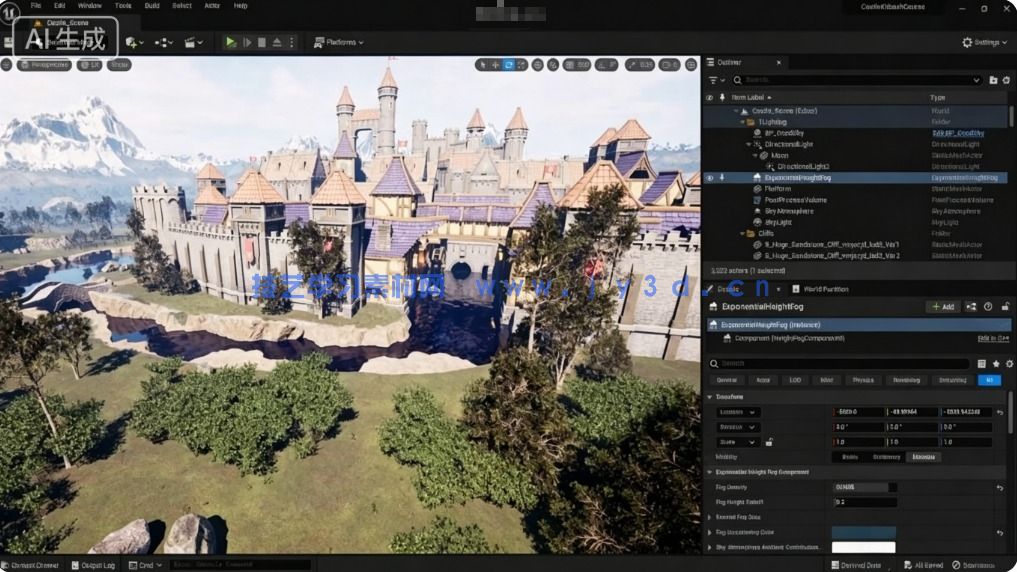Click the Eject button in the play toolbar
Screen dimensions: 1017x572
(277, 42)
